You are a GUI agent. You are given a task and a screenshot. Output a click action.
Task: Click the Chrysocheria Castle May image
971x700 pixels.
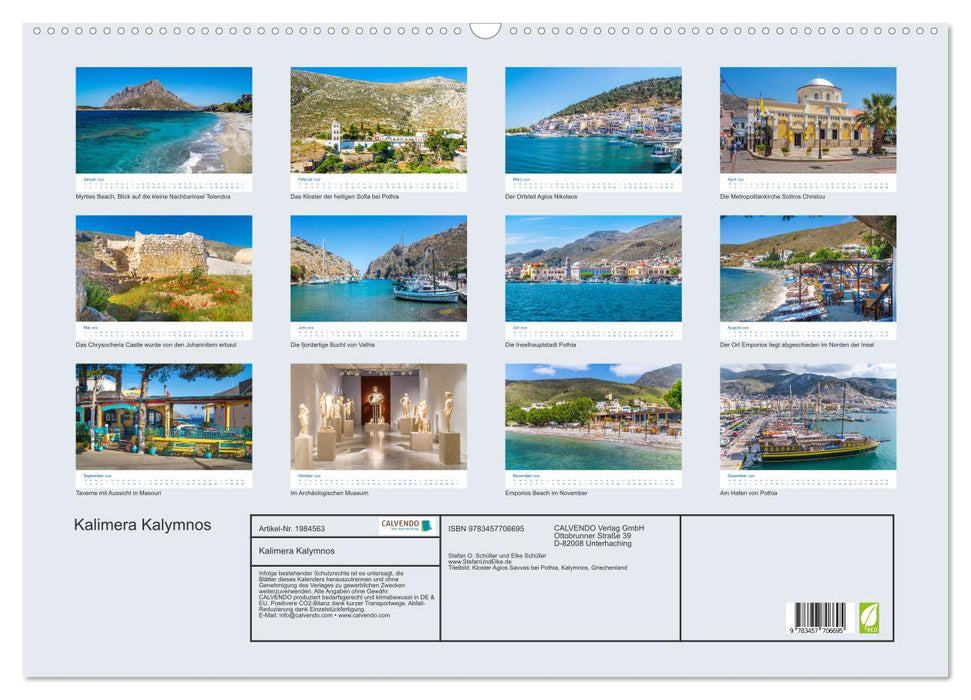(162, 265)
